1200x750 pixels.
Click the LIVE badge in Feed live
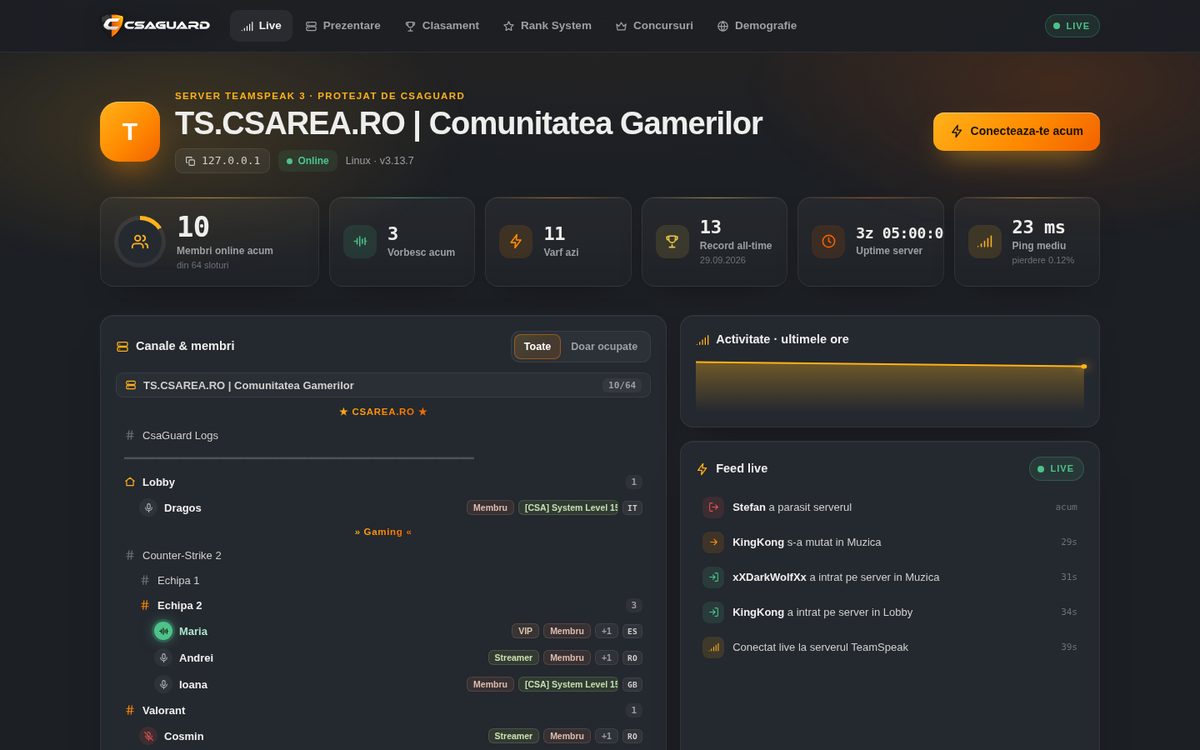click(x=1056, y=469)
